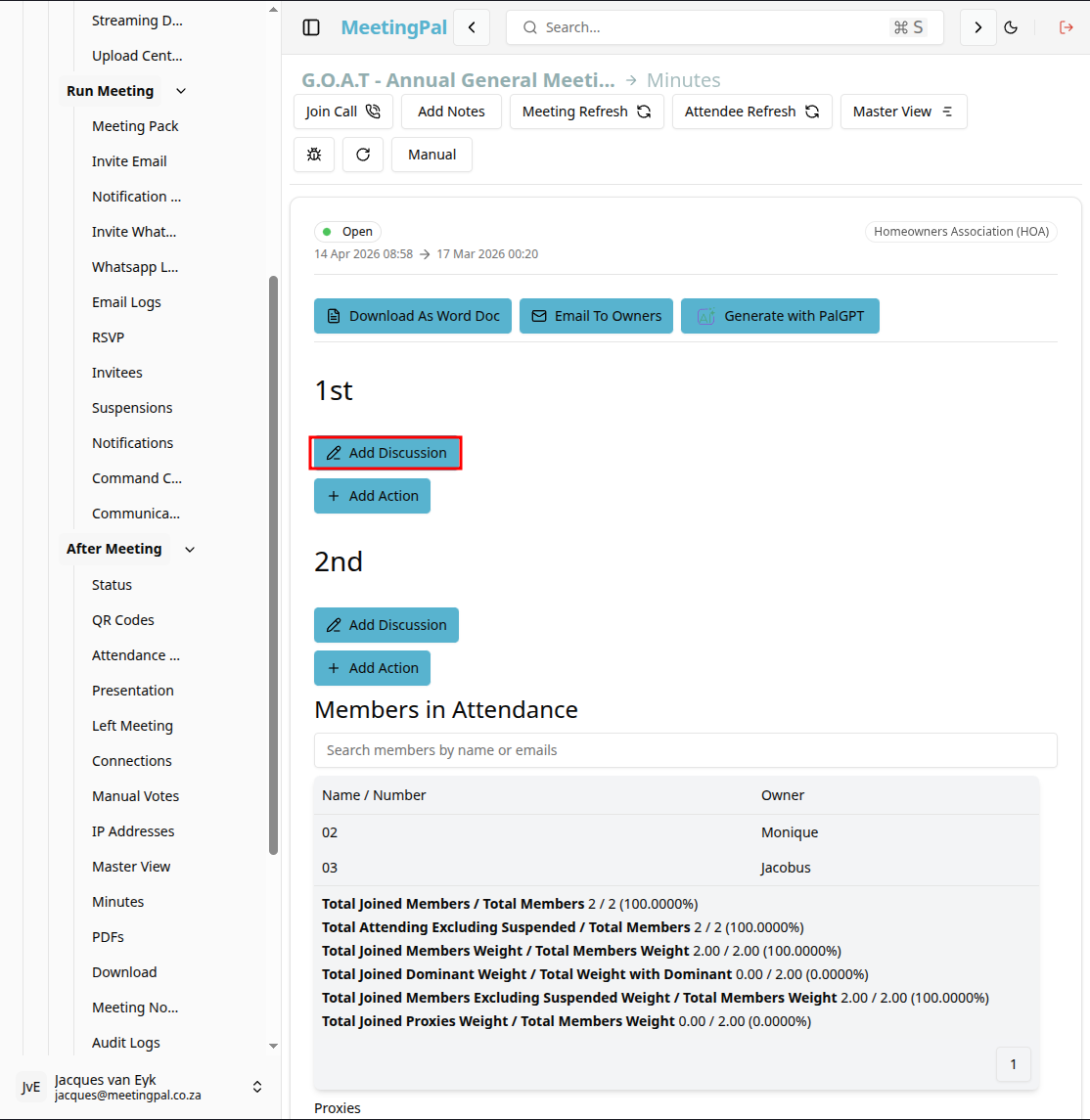This screenshot has height=1120, width=1090.
Task: Click Attendee Refresh button
Action: point(752,112)
